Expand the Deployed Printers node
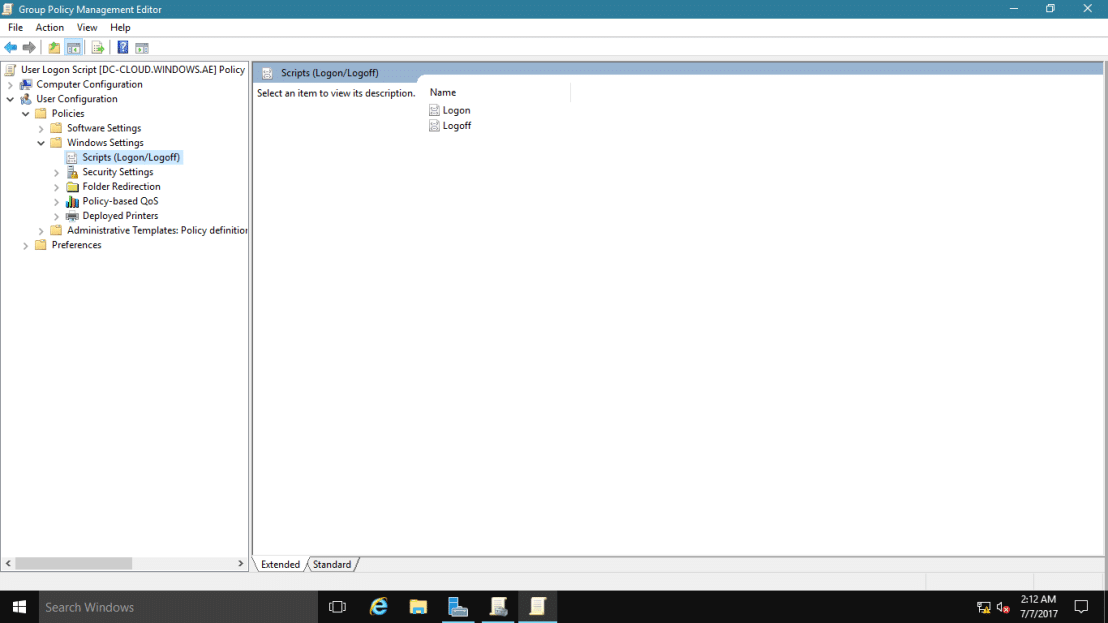 57,216
